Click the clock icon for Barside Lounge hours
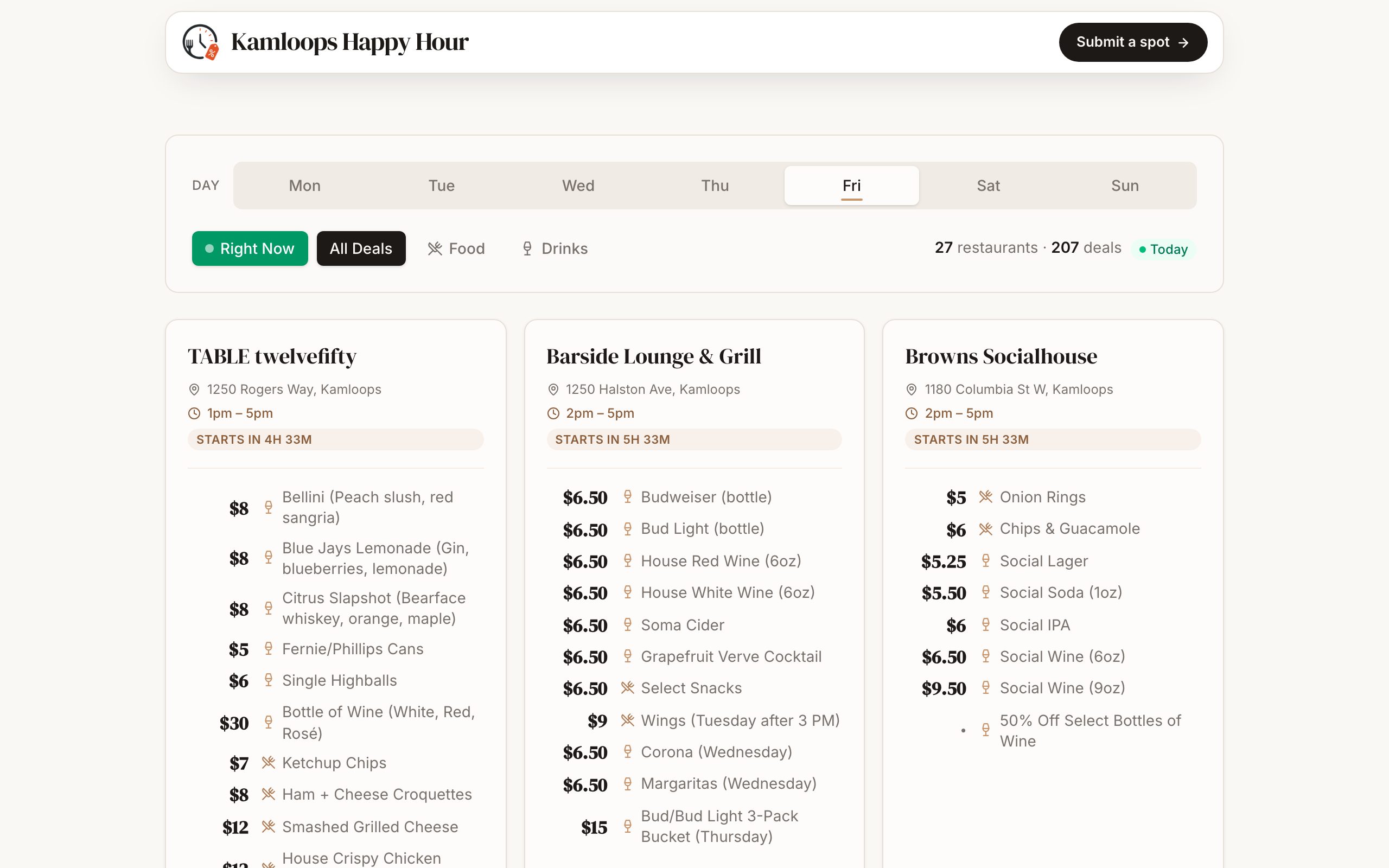 (x=553, y=413)
